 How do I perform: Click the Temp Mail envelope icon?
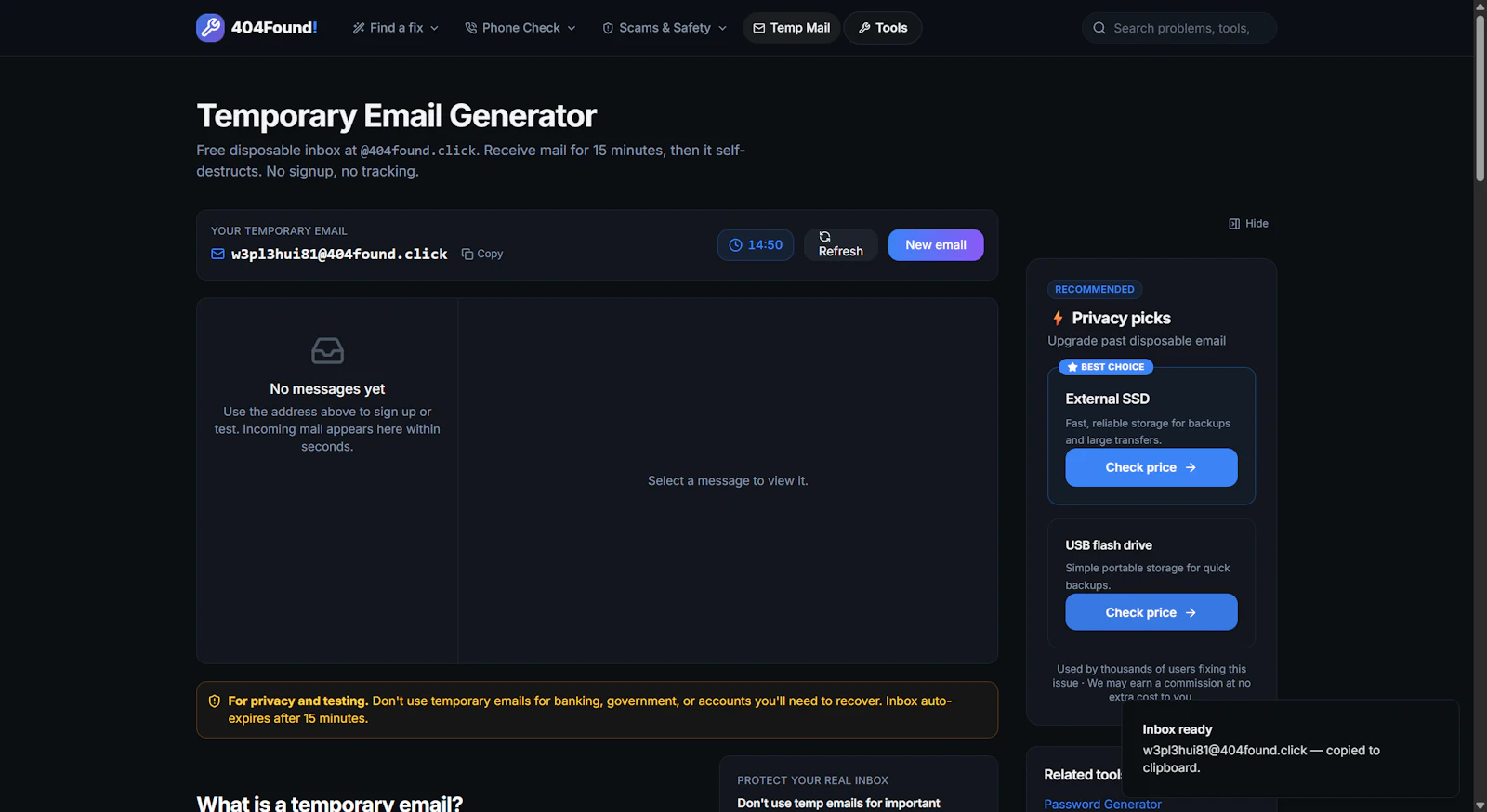coord(759,28)
